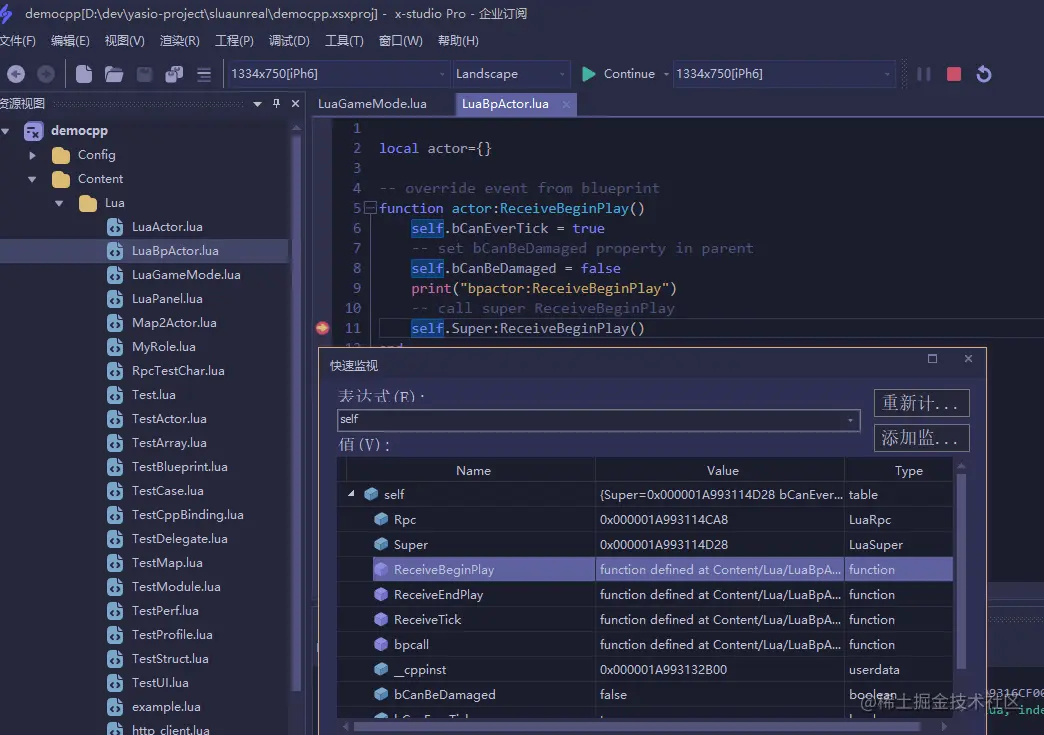Open TestBlueprint.lua in the file tree
The width and height of the screenshot is (1044, 735).
(179, 467)
